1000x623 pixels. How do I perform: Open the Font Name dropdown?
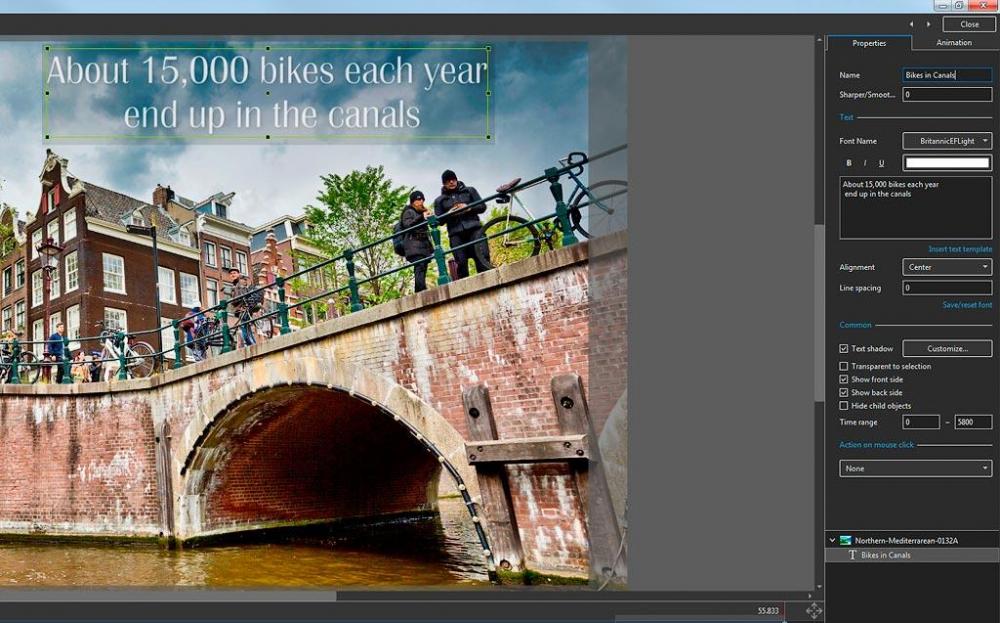(947, 141)
